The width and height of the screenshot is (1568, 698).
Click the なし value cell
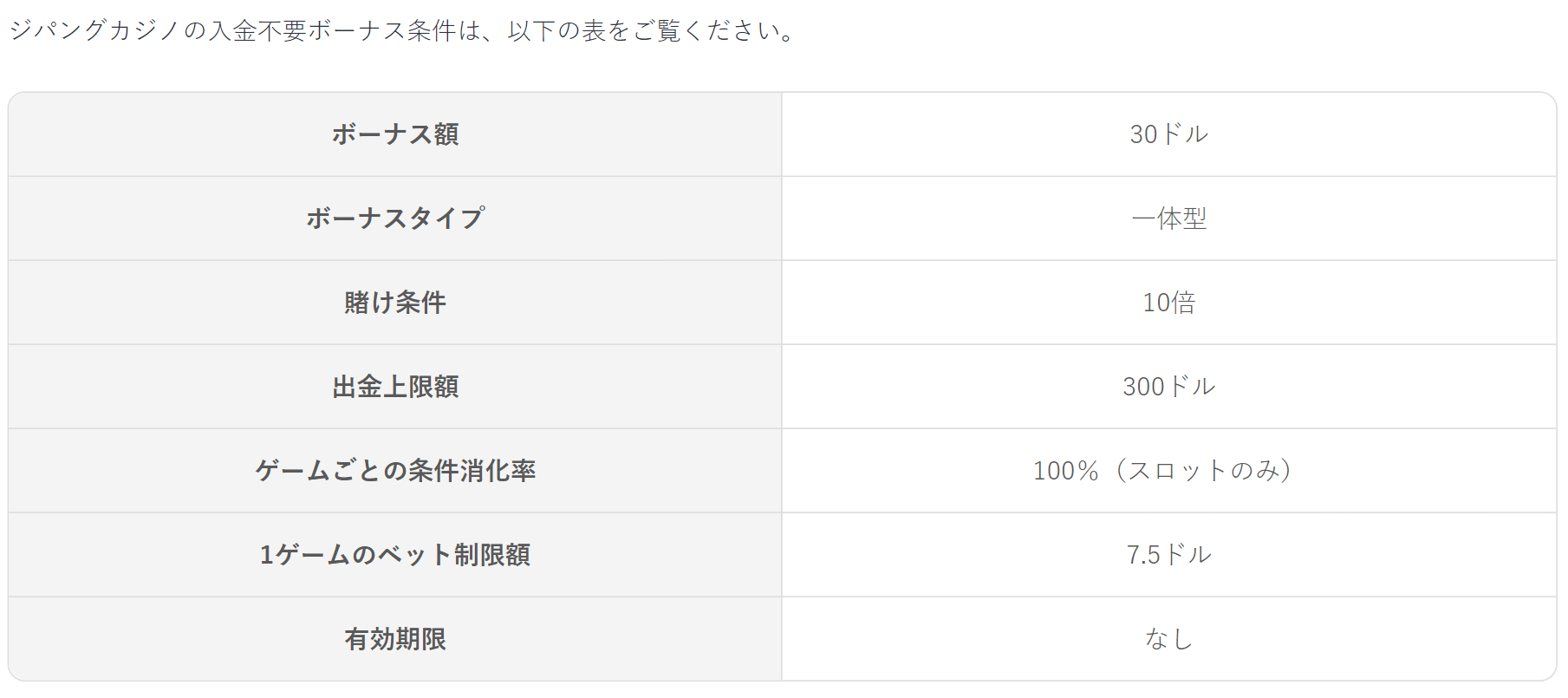coord(1169,639)
